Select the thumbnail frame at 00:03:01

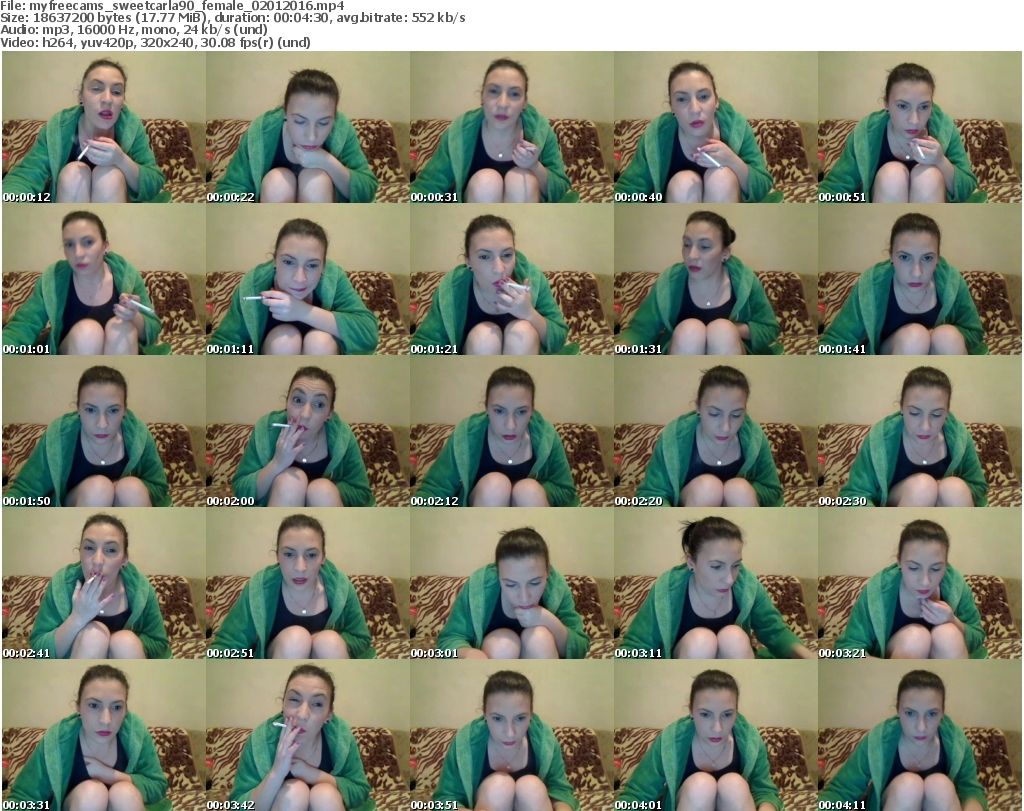[x=511, y=584]
